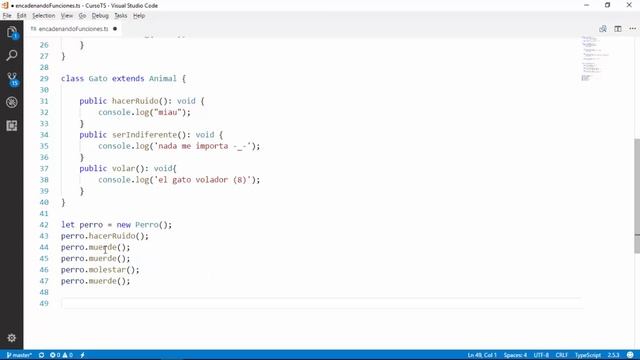Open the Go menu
This screenshot has height=360, width=640.
pyautogui.click(x=82, y=16)
